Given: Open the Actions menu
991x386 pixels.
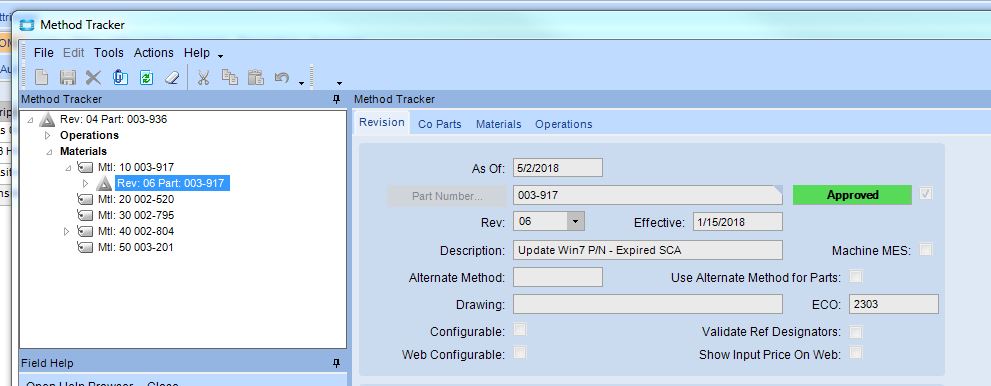Looking at the screenshot, I should coord(154,52).
